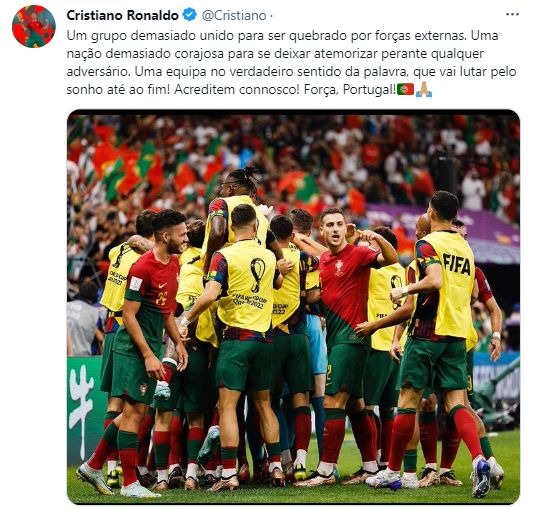Click the World Cup trophy logo on bib
Viewport: 535px width, 509px height.
point(258,275)
